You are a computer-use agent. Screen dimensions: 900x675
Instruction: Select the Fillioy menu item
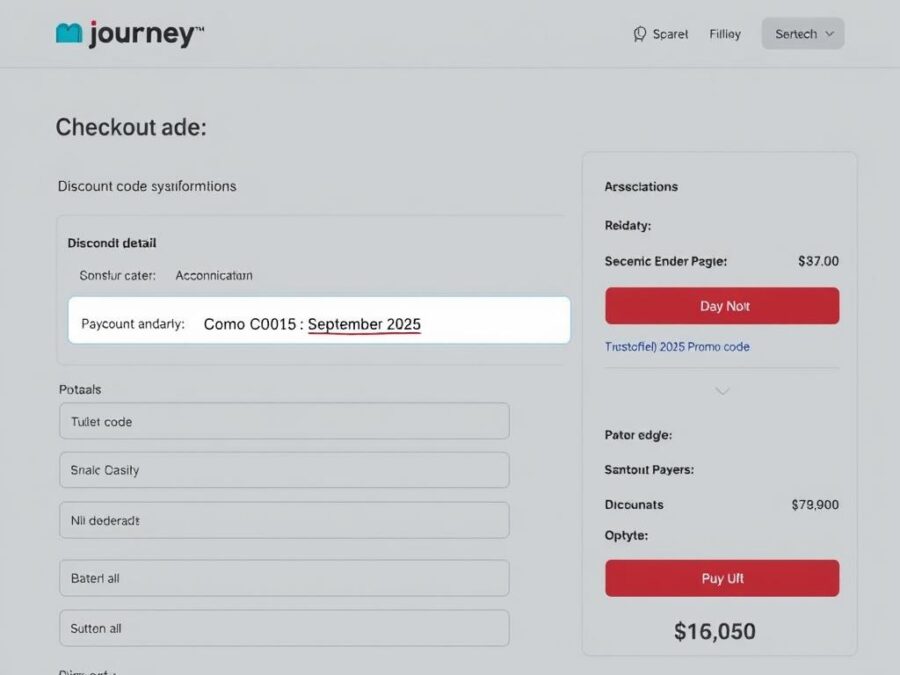[724, 33]
